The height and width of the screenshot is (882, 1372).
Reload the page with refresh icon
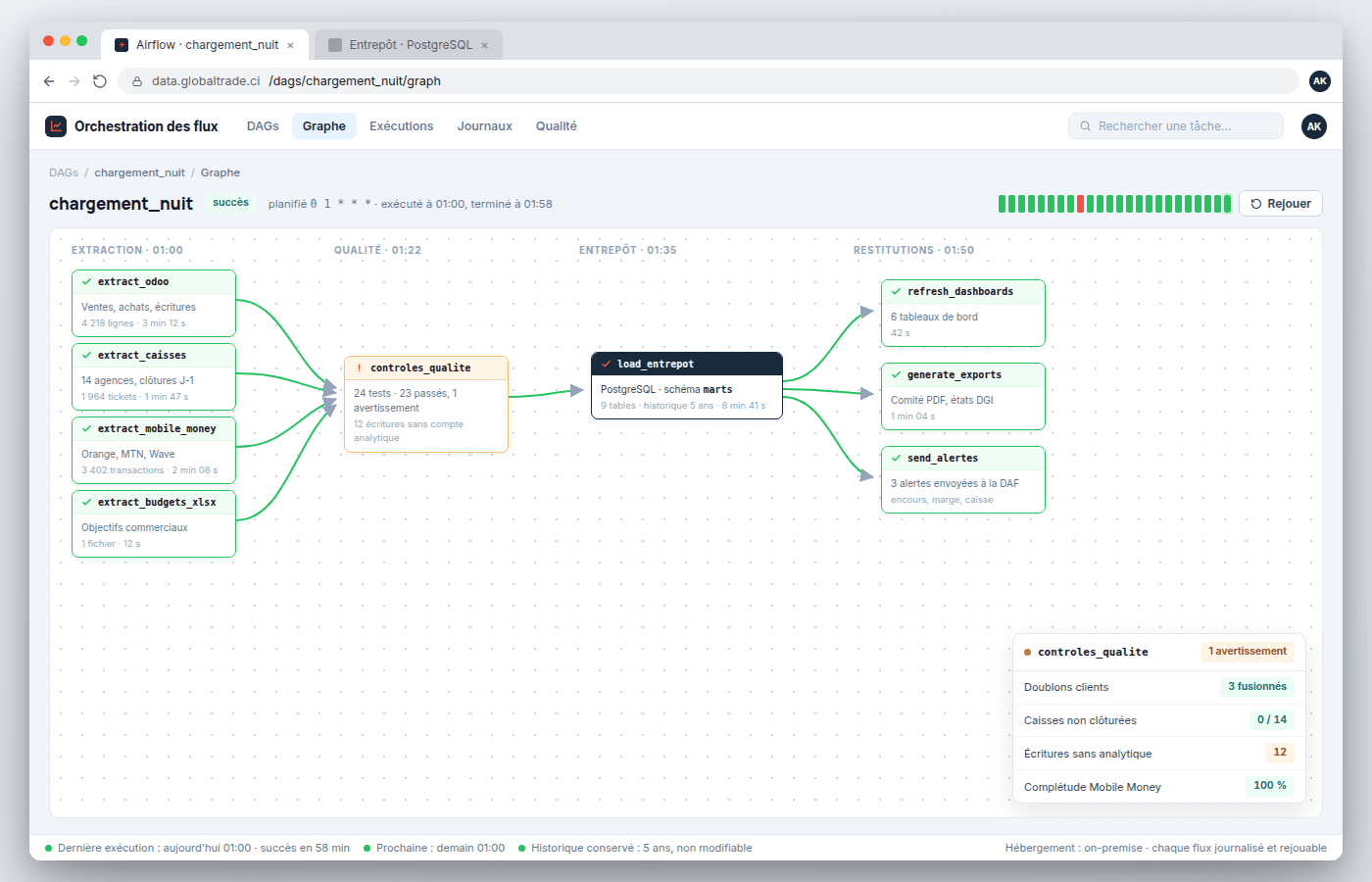click(100, 81)
